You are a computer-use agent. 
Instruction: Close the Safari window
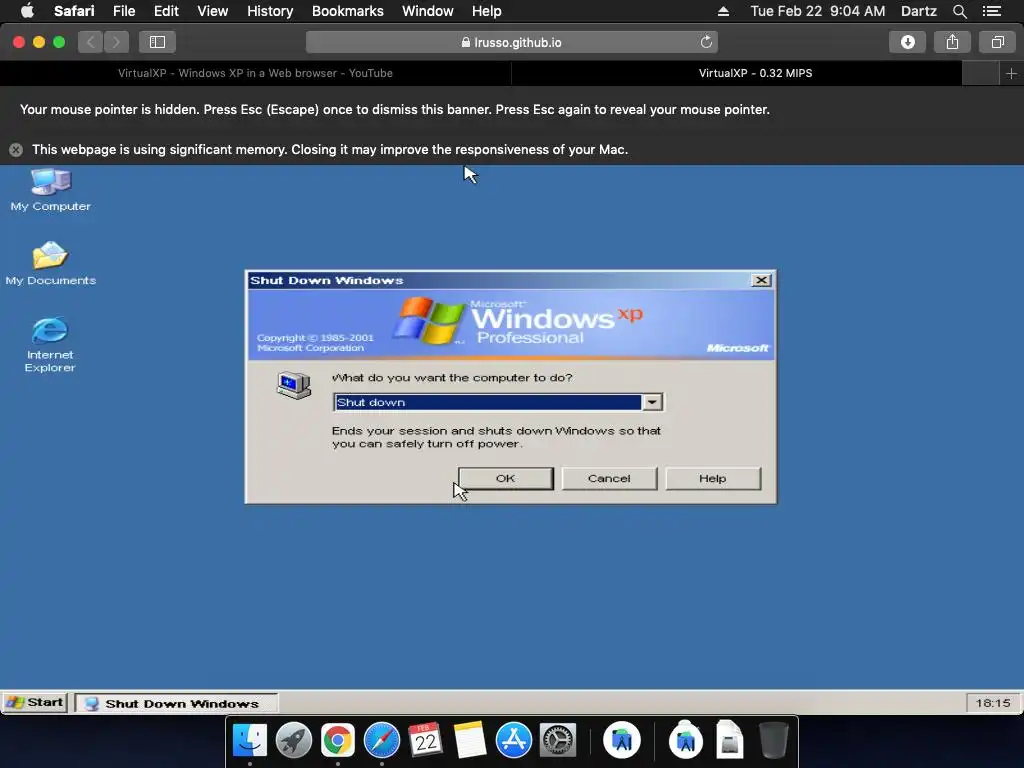[x=19, y=42]
